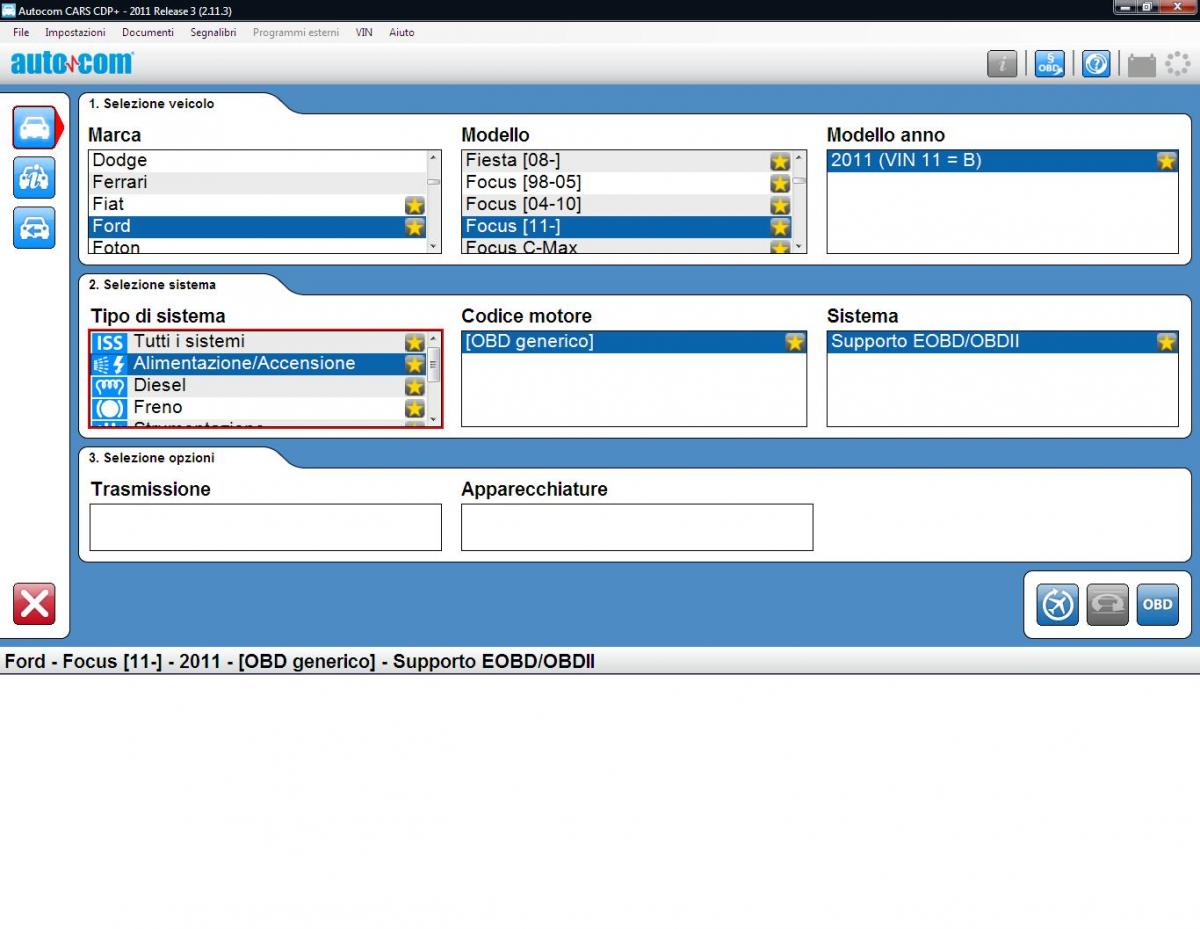Select Focus [98-05] in the Modello list

pos(627,182)
